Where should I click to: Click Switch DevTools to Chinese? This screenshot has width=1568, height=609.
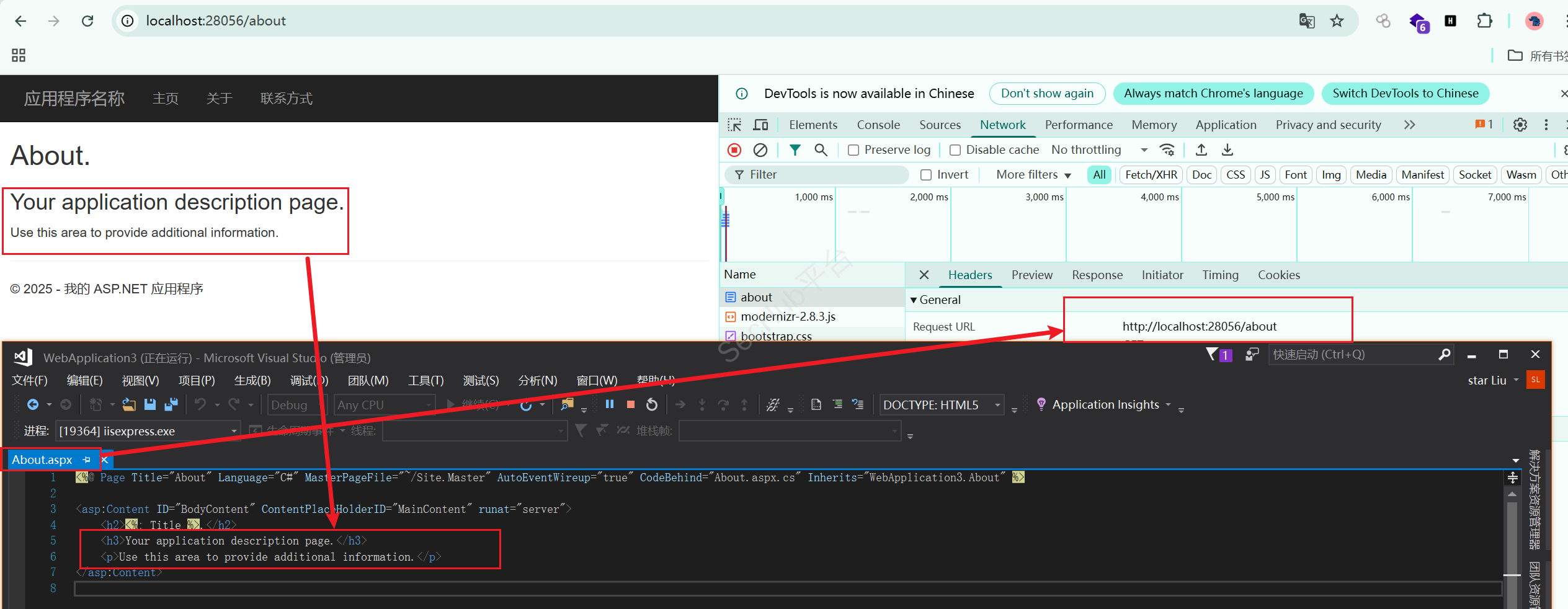[1405, 94]
